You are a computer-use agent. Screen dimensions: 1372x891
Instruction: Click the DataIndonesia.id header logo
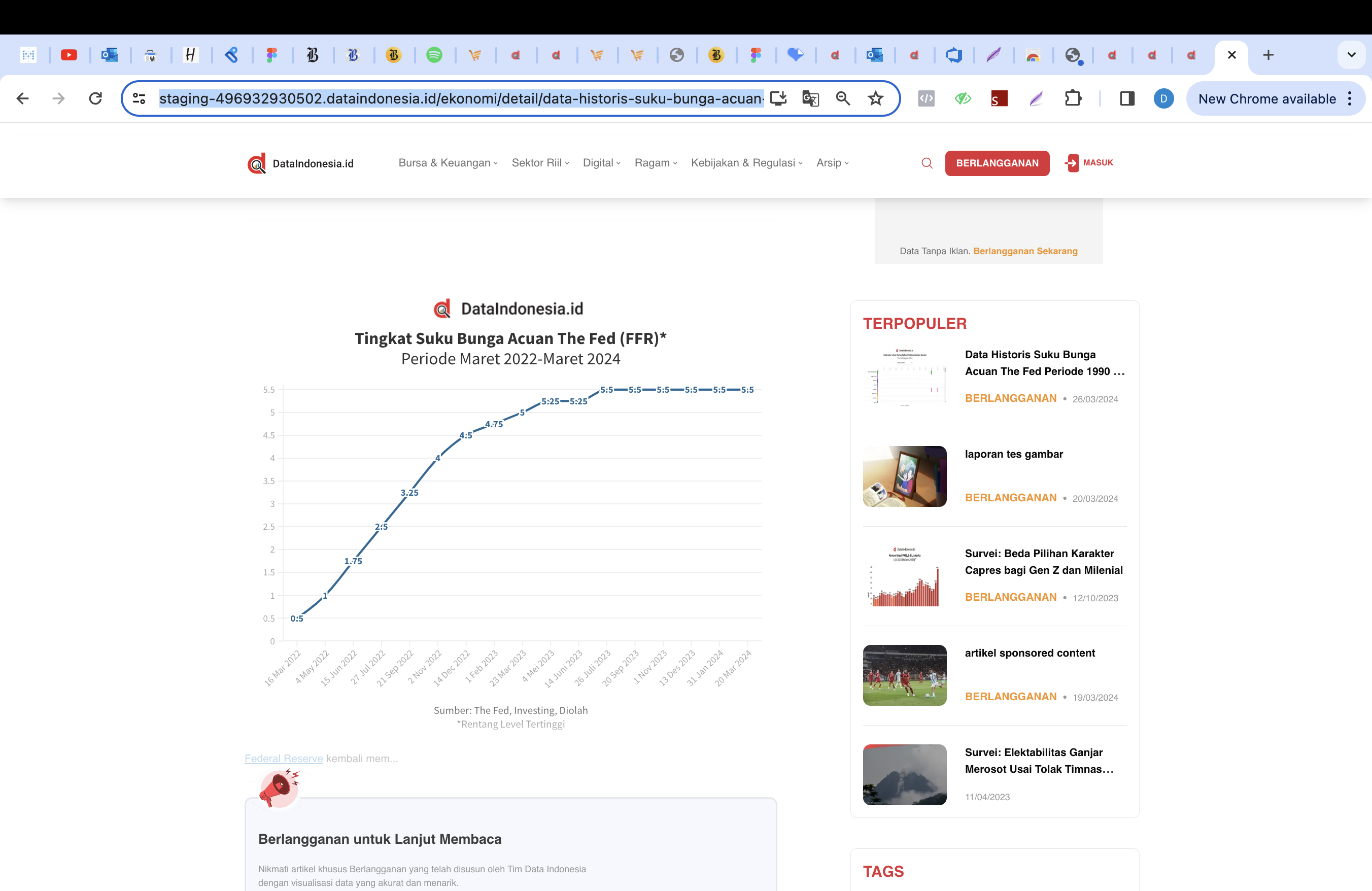coord(300,163)
